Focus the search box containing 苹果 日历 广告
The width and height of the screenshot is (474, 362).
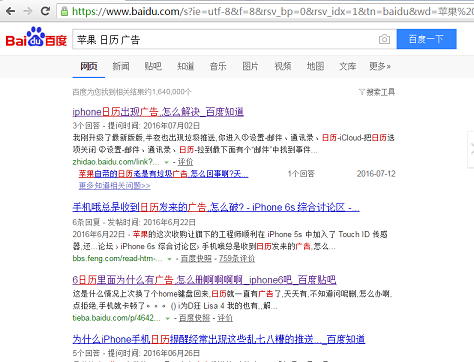[x=225, y=39]
